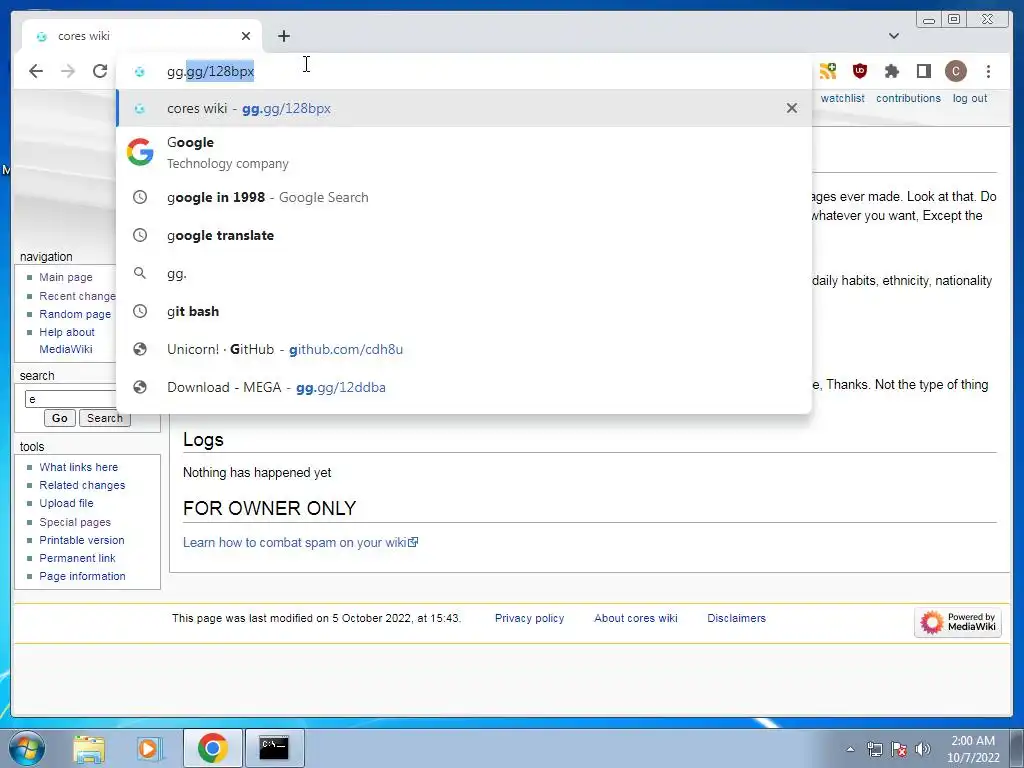
Task: Click the wiki search input field
Action: pyautogui.click(x=71, y=399)
